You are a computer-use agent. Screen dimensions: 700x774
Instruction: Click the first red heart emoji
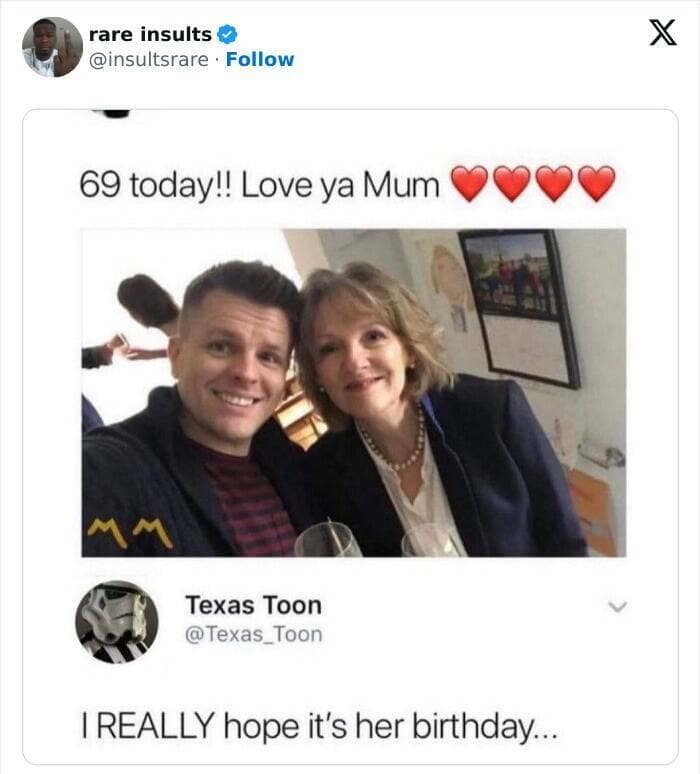click(x=469, y=184)
